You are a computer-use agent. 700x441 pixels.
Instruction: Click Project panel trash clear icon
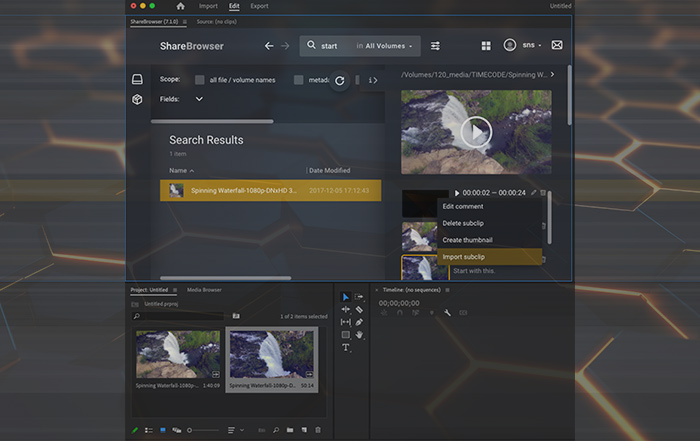(318, 430)
